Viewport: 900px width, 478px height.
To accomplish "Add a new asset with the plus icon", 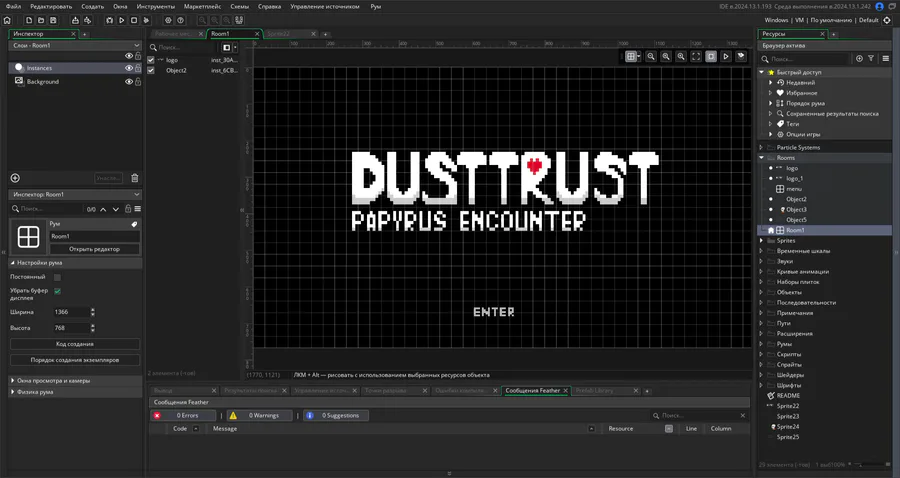I will [859, 59].
